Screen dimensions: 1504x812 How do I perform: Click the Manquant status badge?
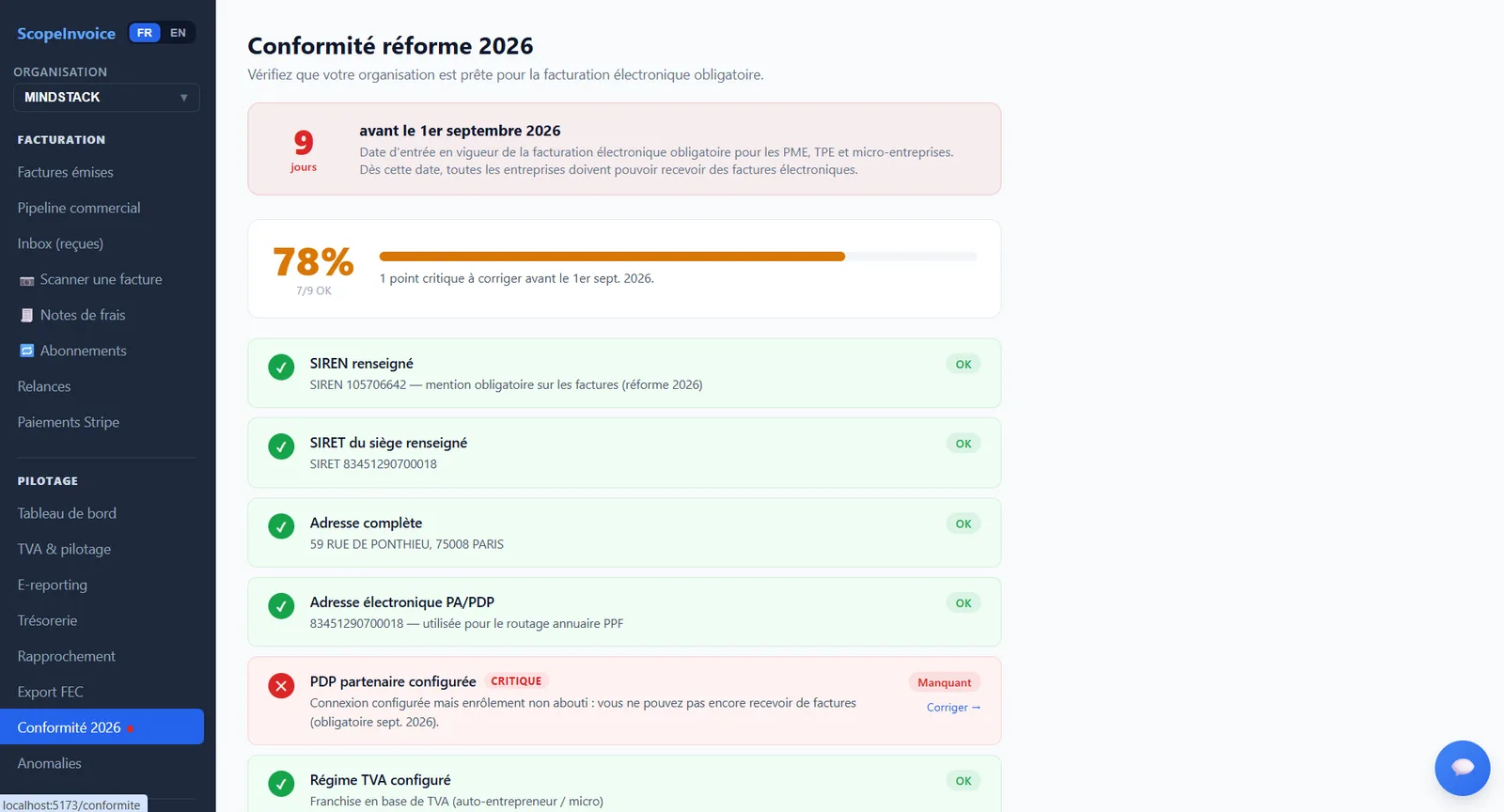coord(944,682)
